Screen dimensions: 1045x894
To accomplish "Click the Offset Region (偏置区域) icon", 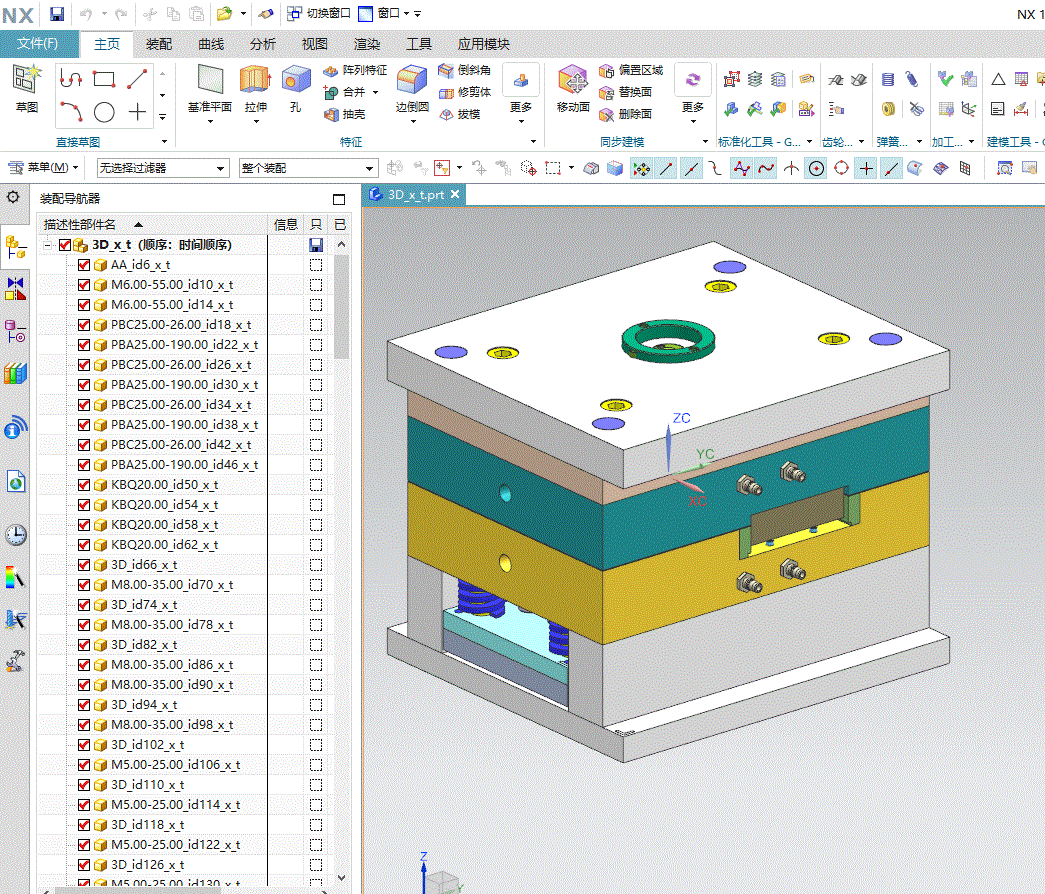I will [606, 71].
